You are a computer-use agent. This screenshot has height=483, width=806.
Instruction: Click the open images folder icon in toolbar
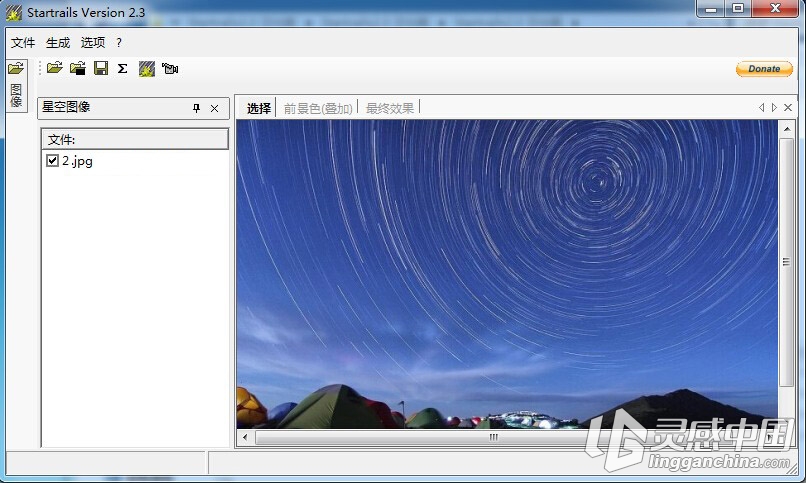pyautogui.click(x=54, y=68)
